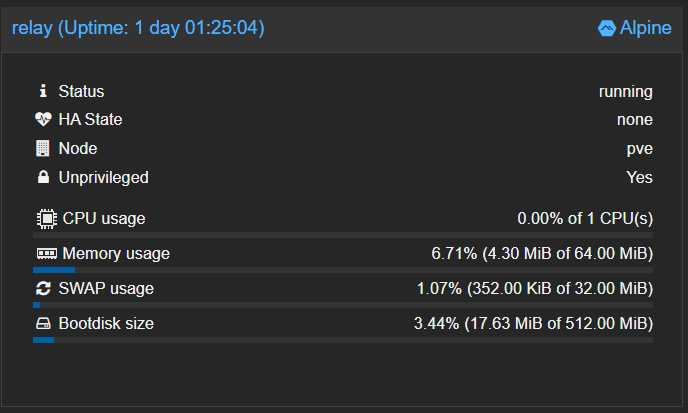
Task: Click the Status info icon
Action: click(x=43, y=91)
